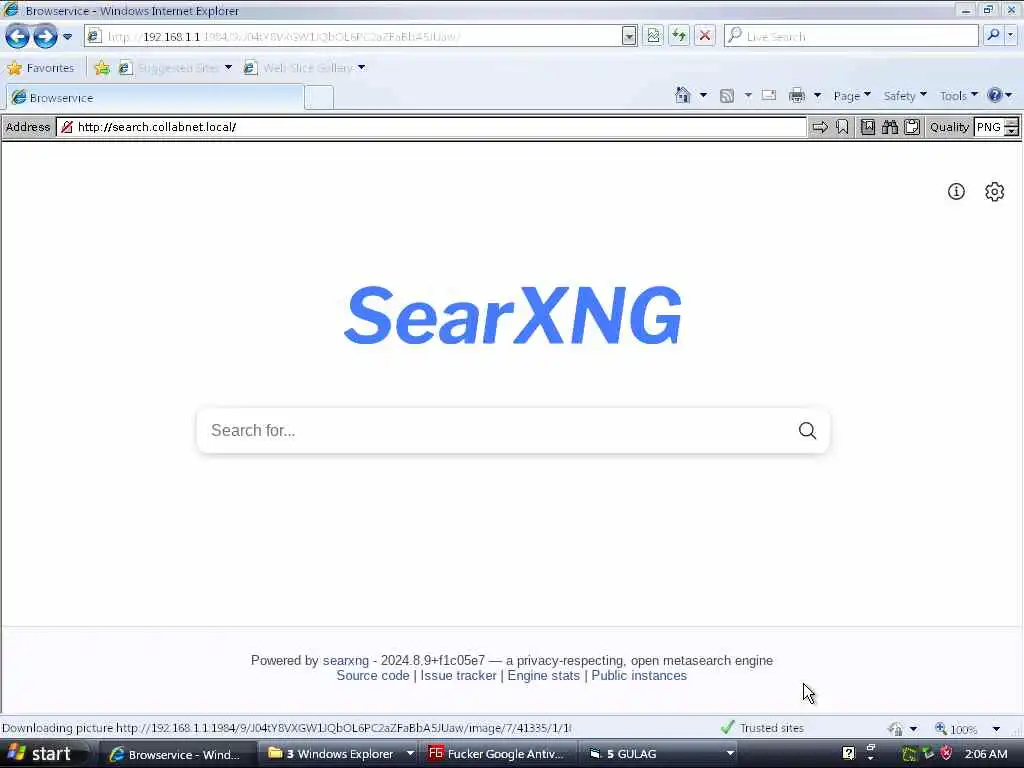Open the Public instances link
The width and height of the screenshot is (1024, 768).
[x=639, y=676]
